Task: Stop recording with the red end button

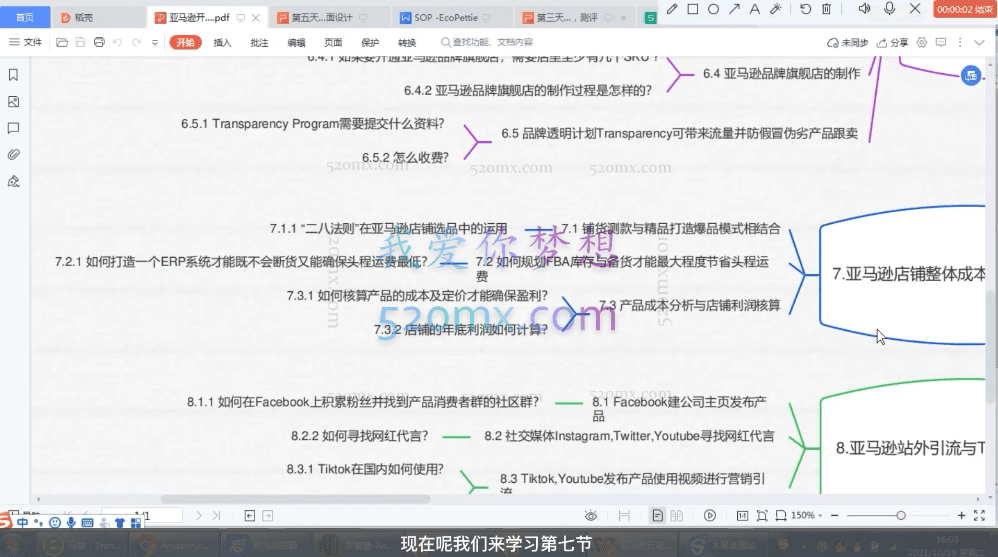Action: 964,9
